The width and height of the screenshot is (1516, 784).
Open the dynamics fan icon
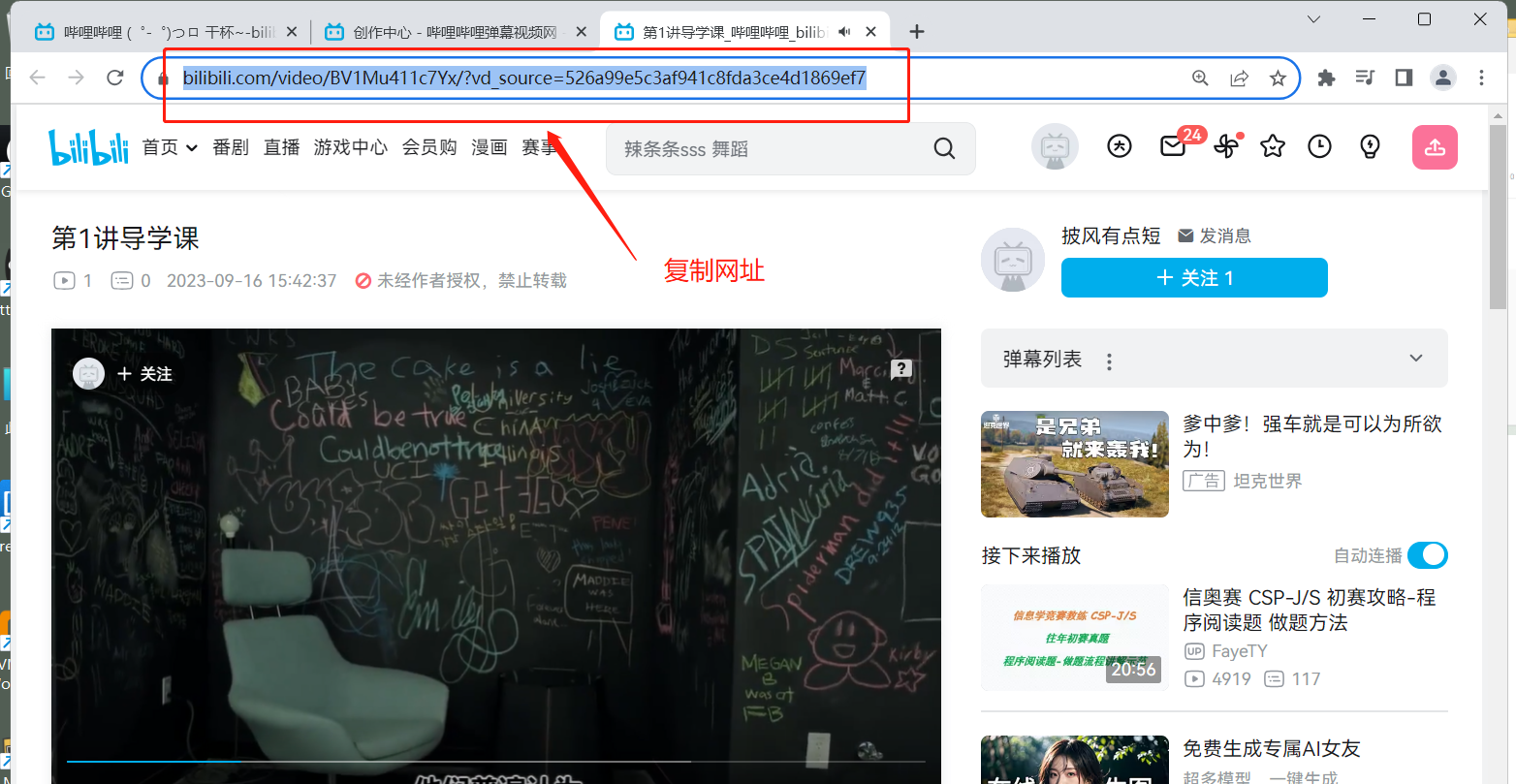point(1226,147)
